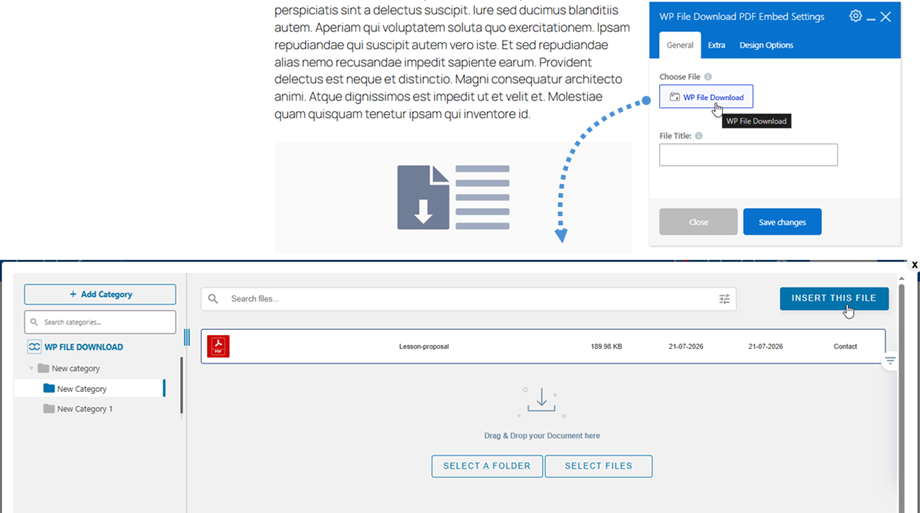Select WP FILE DOWNLOAD root item
This screenshot has height=513, width=920.
click(x=83, y=347)
